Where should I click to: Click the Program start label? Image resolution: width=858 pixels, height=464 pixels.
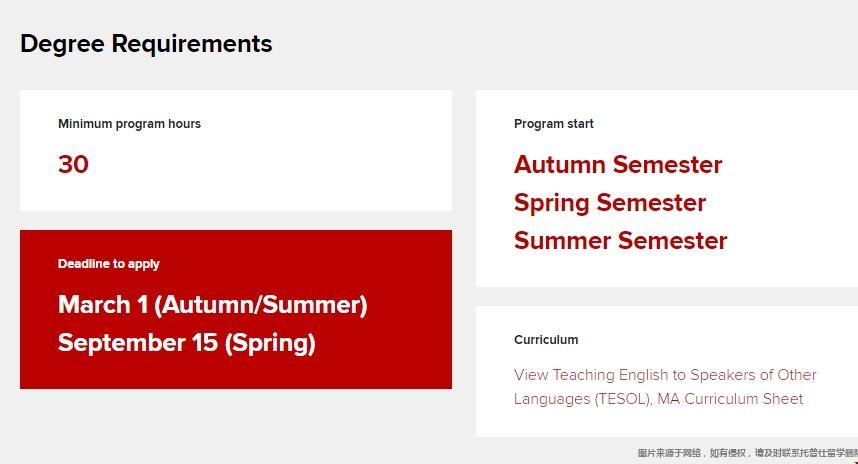pyautogui.click(x=554, y=124)
